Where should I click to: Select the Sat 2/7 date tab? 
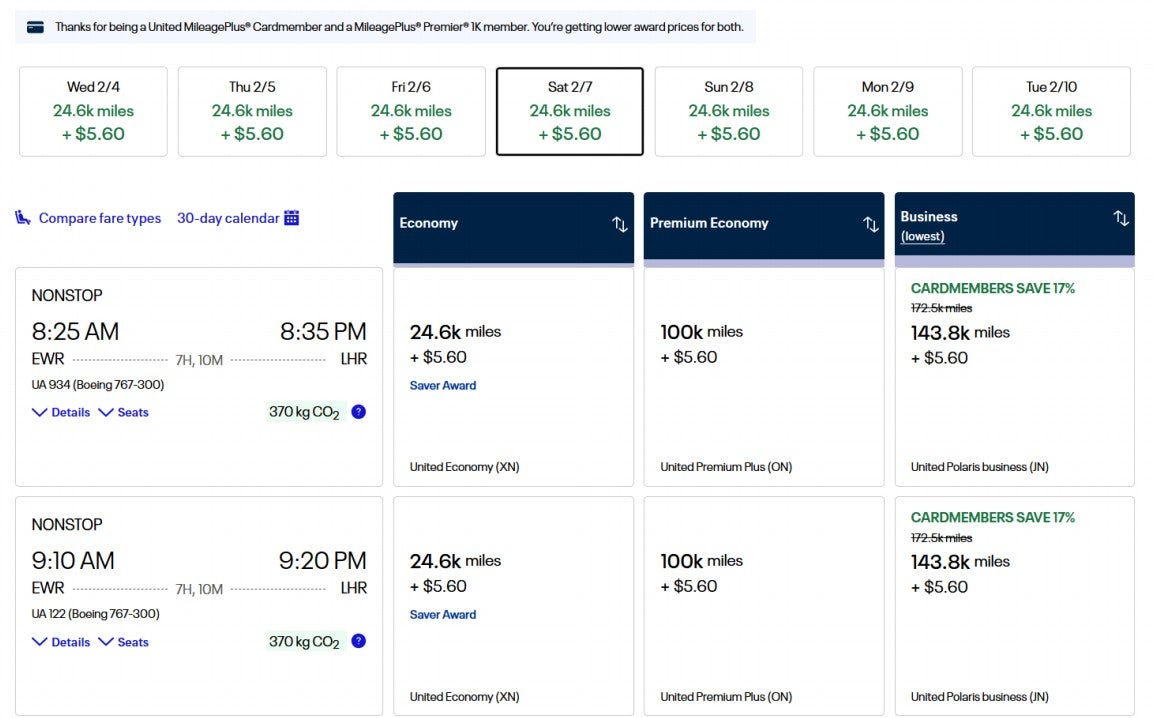point(569,111)
